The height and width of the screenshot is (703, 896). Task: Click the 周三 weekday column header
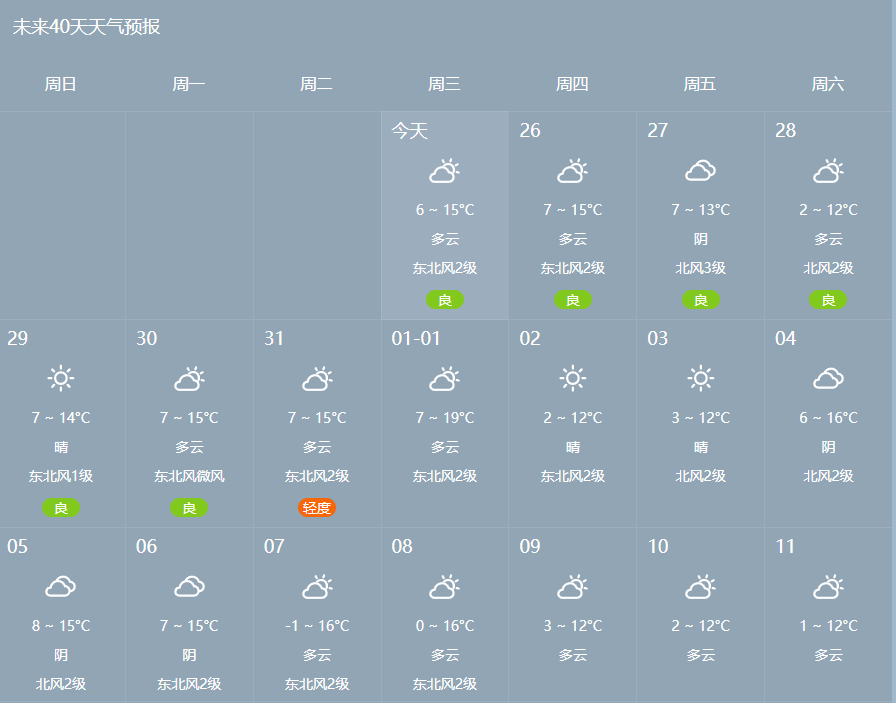point(444,84)
